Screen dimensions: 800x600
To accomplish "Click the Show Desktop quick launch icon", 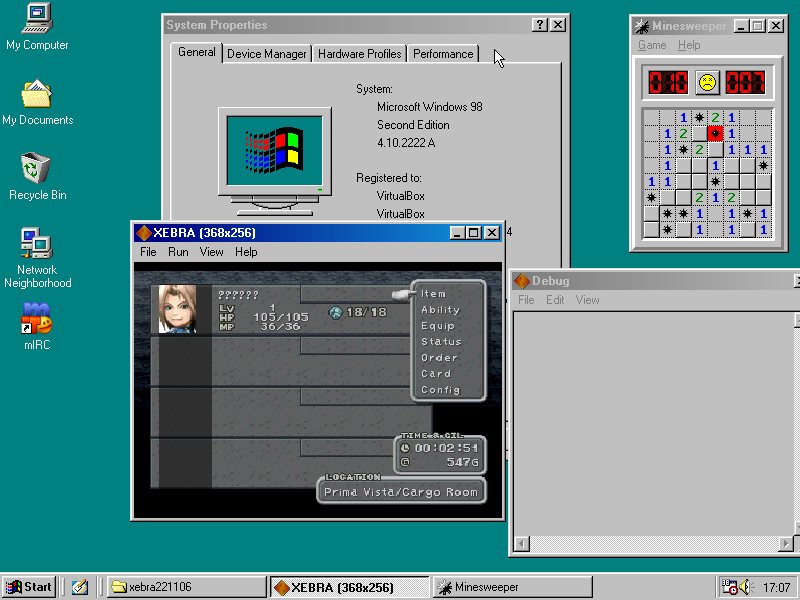I will (80, 587).
